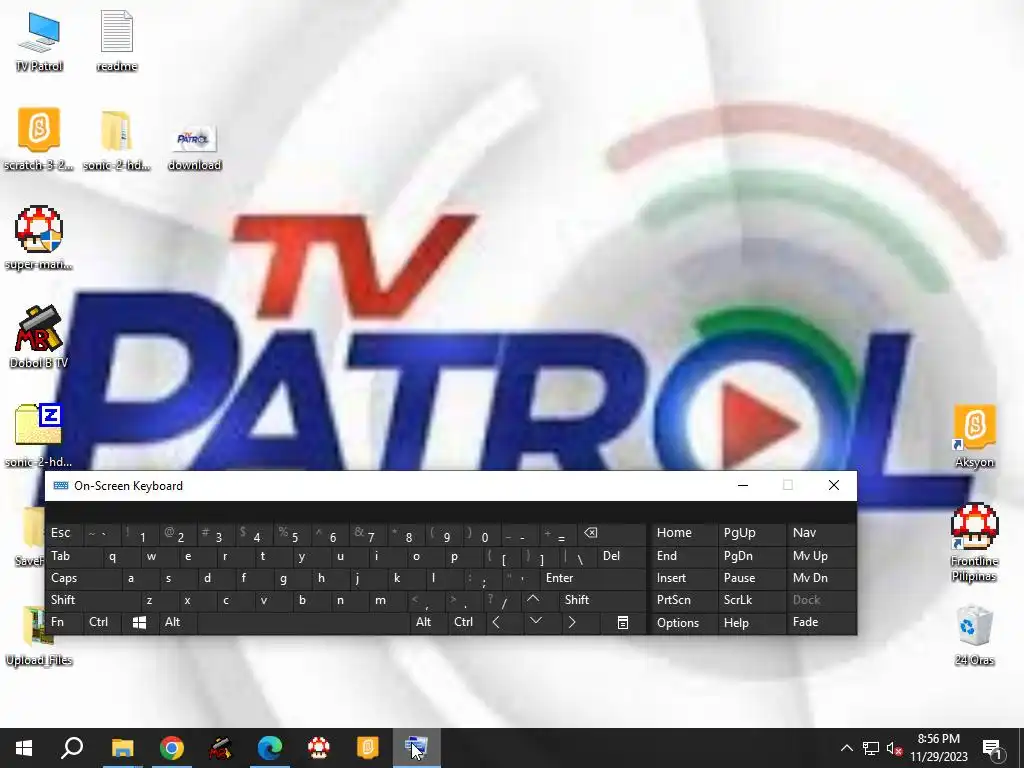Open the Windows Start menu button
The height and width of the screenshot is (768, 1024).
pyautogui.click(x=24, y=748)
